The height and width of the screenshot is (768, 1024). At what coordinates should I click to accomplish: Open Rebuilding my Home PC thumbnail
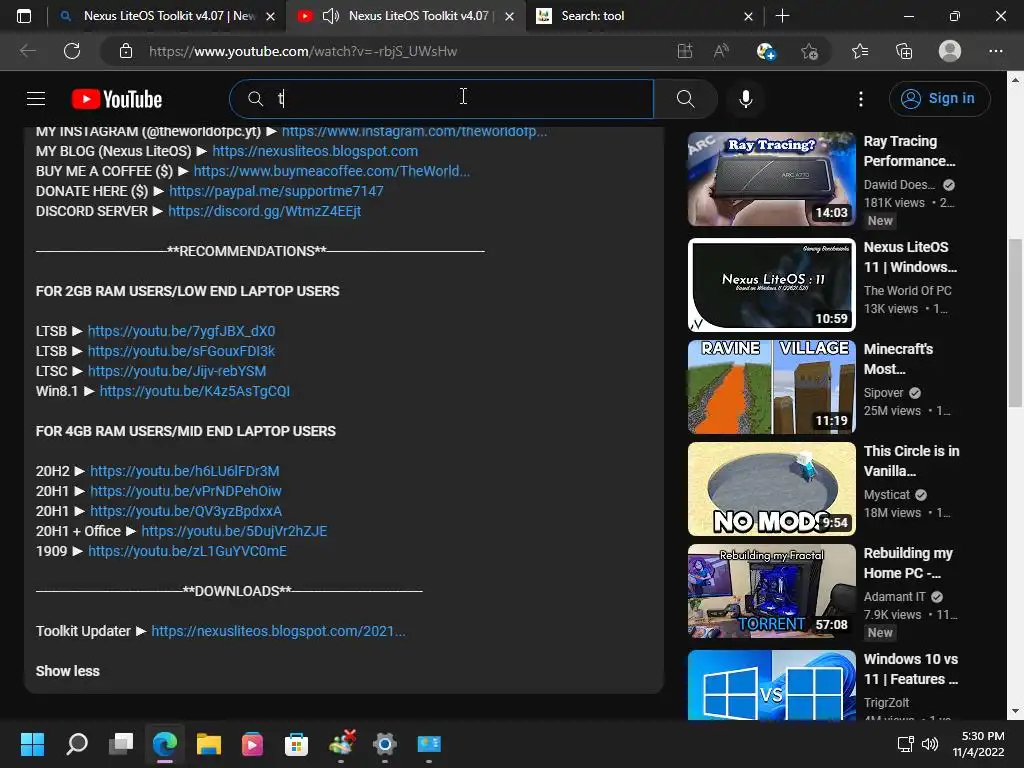tap(771, 591)
